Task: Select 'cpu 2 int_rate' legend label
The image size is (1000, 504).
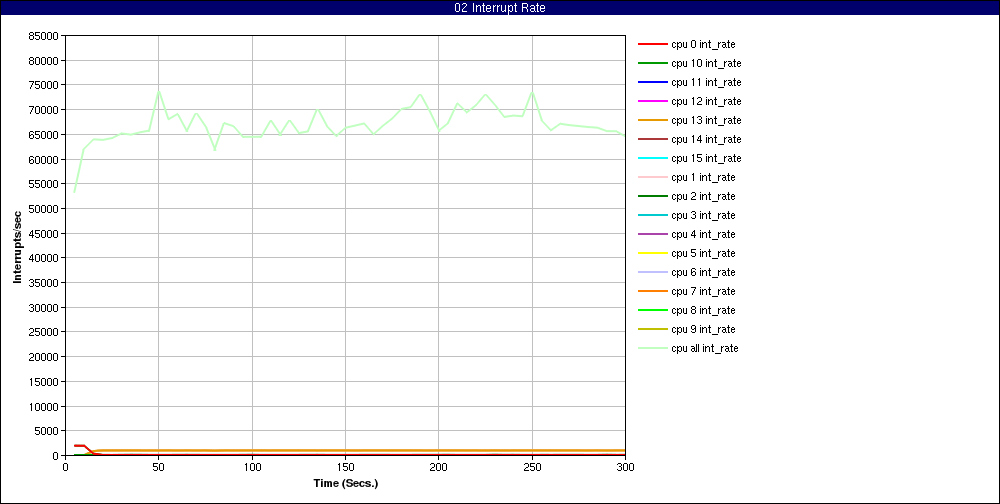Action: point(703,196)
